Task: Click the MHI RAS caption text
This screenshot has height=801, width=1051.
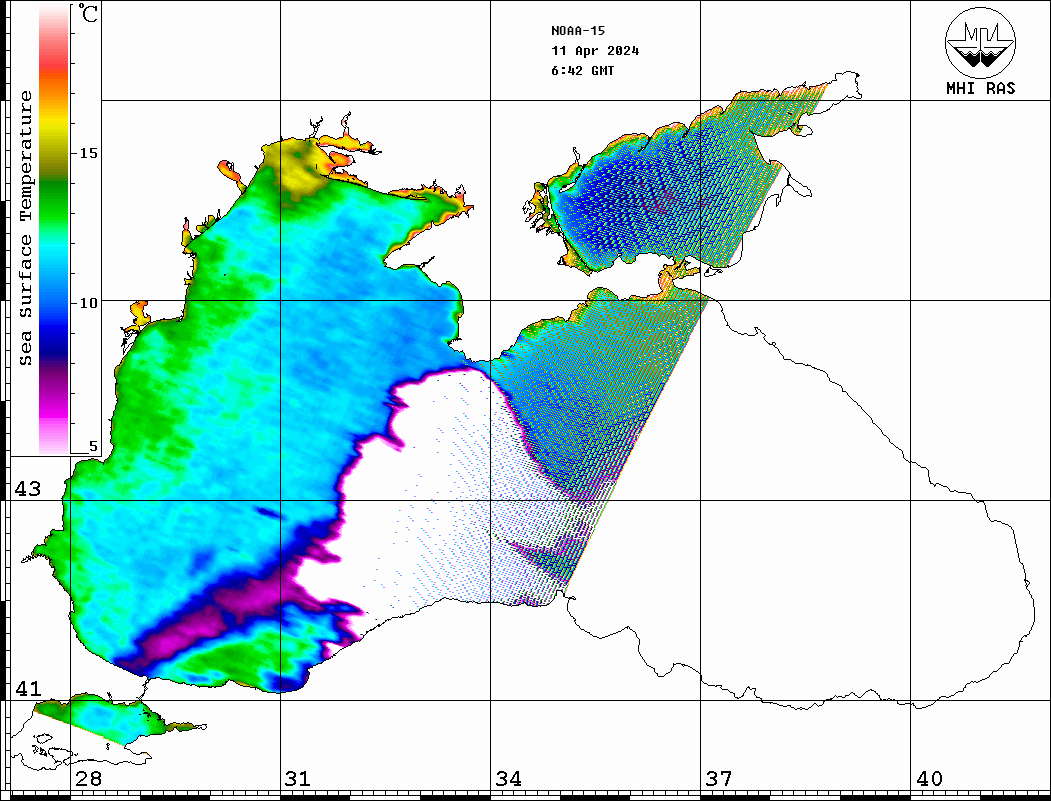Action: pos(980,88)
